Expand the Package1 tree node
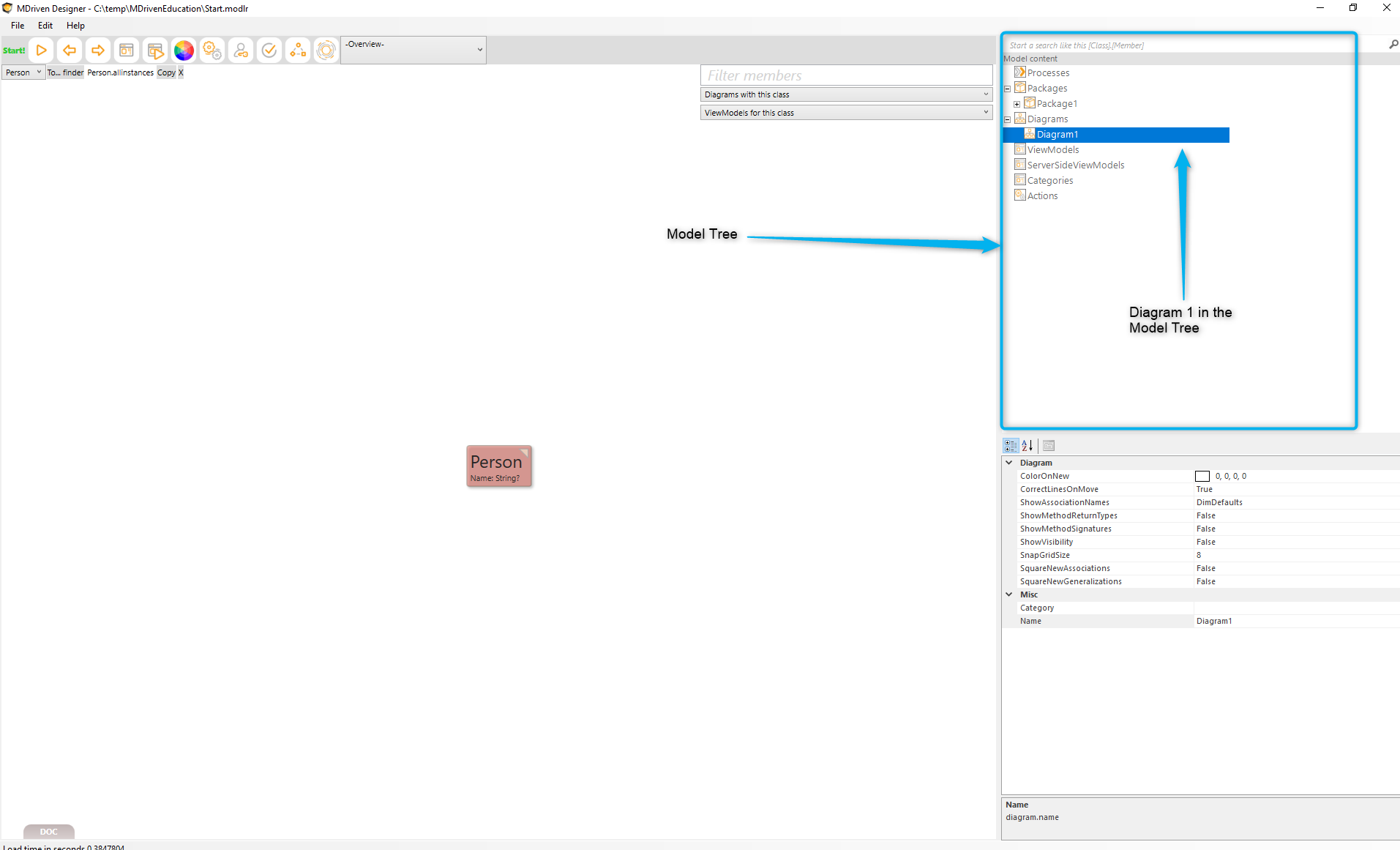The image size is (1400, 850). click(1017, 104)
